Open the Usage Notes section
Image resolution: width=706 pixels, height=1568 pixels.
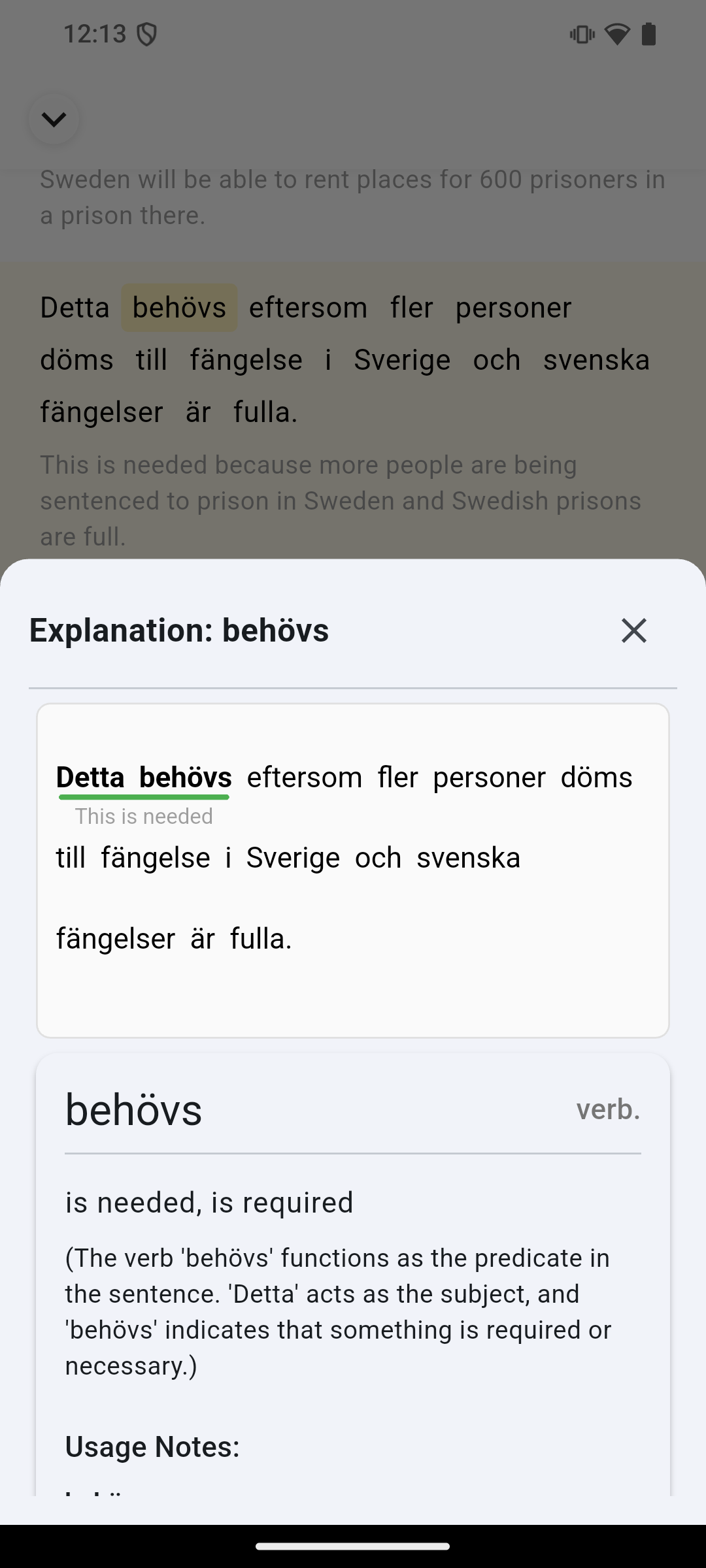[x=152, y=1446]
